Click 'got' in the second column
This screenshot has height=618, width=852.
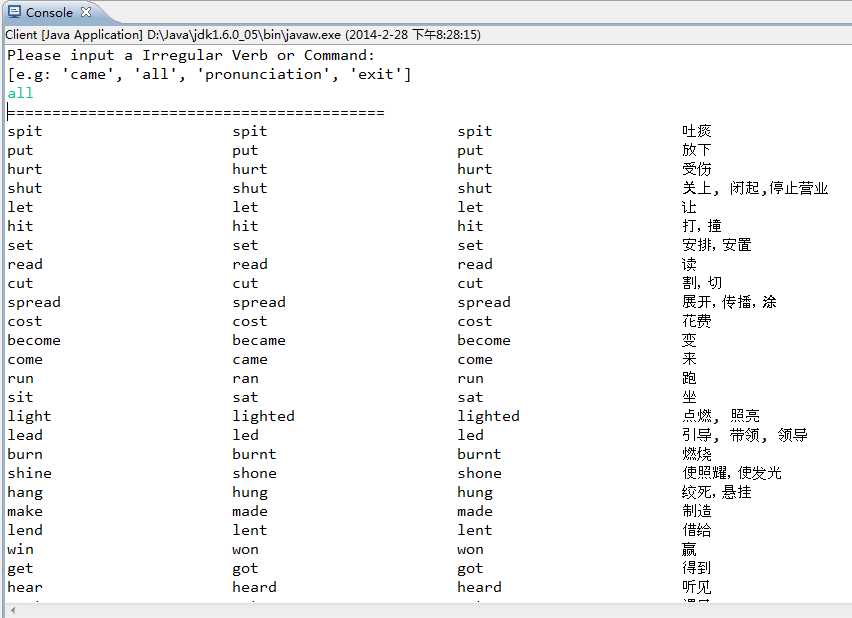(x=246, y=569)
